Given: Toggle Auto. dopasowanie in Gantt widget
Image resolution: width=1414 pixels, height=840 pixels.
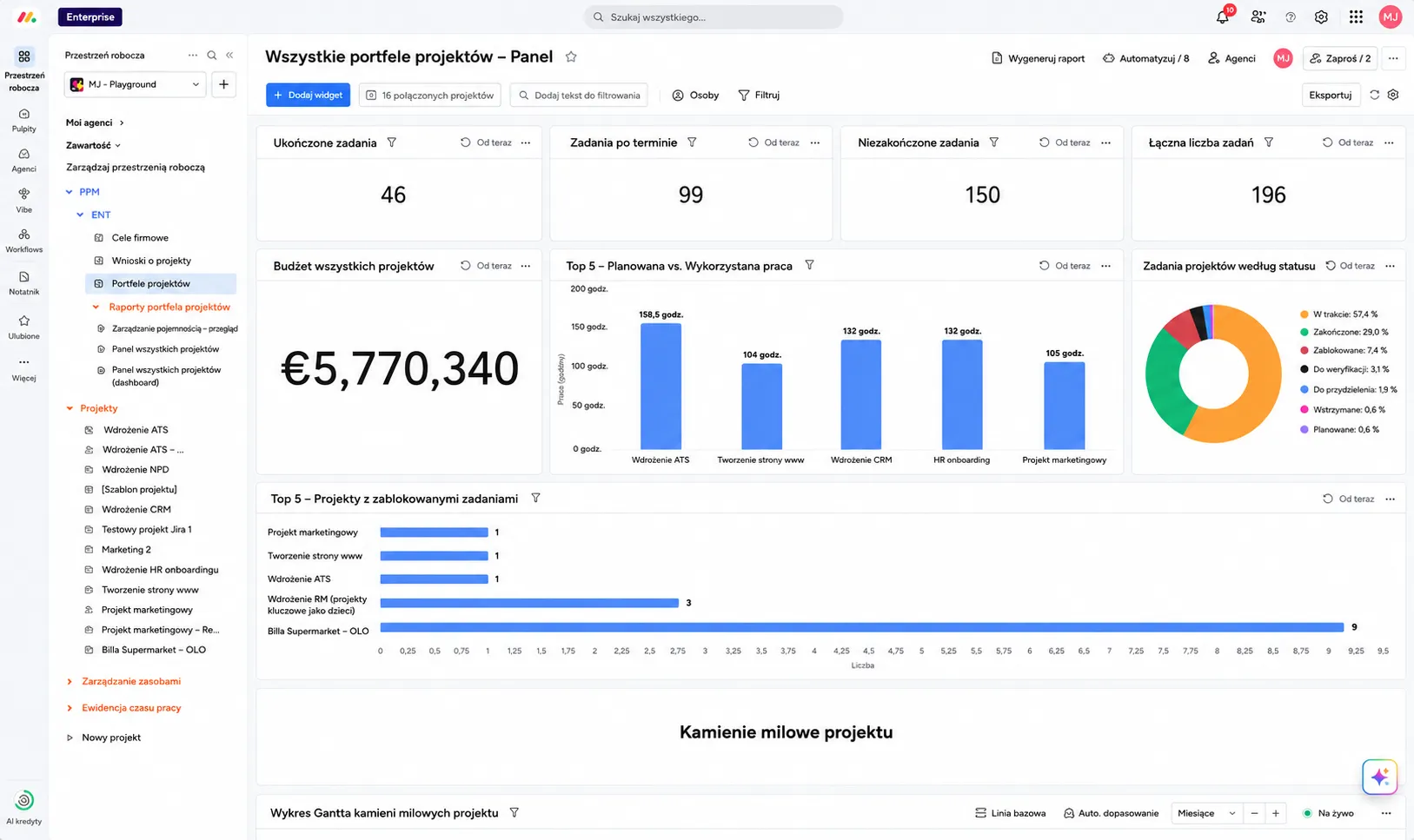Looking at the screenshot, I should (x=1112, y=813).
